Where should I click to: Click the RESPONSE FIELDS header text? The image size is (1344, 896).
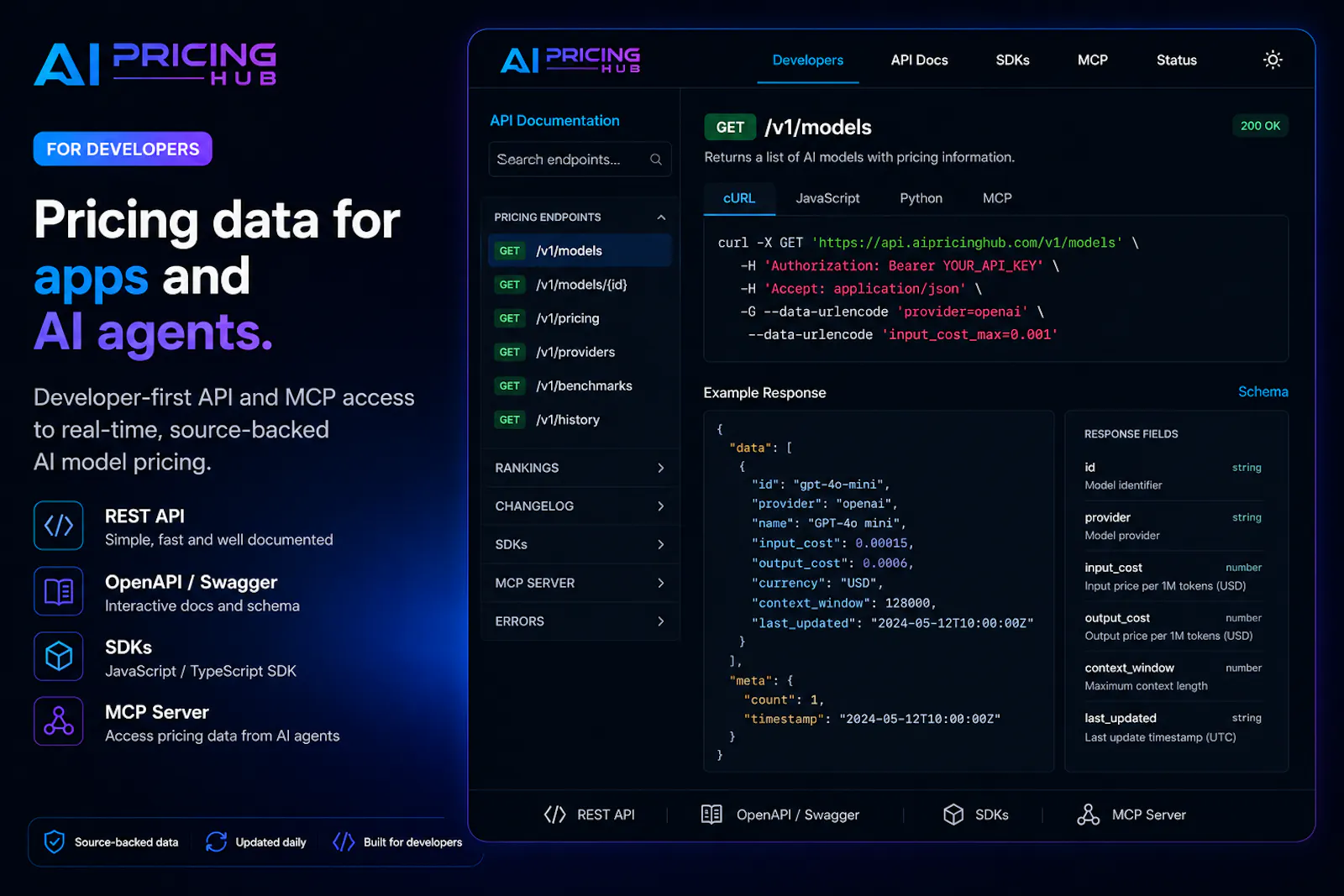1131,434
